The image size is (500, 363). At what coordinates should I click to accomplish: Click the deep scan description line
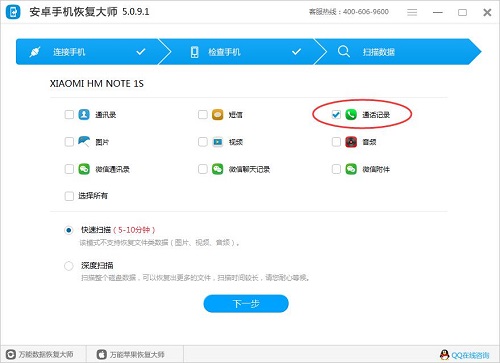click(x=195, y=278)
